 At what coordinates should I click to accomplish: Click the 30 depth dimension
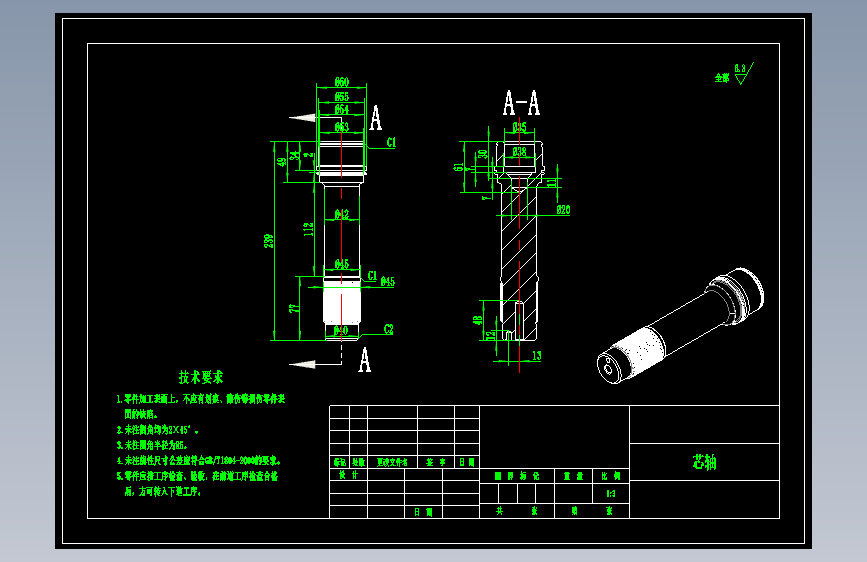click(483, 154)
